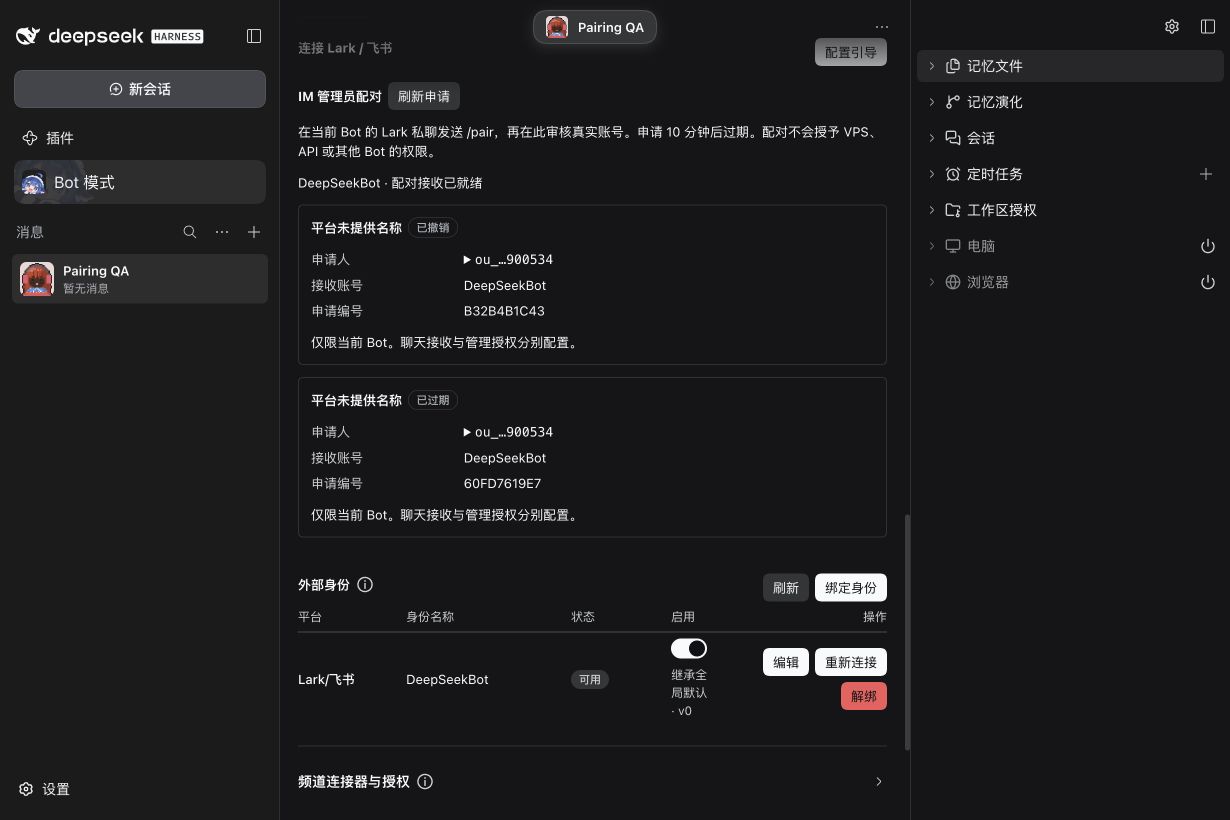This screenshot has width=1230, height=820.
Task: Add a scheduled task with plus icon
Action: [1206, 174]
